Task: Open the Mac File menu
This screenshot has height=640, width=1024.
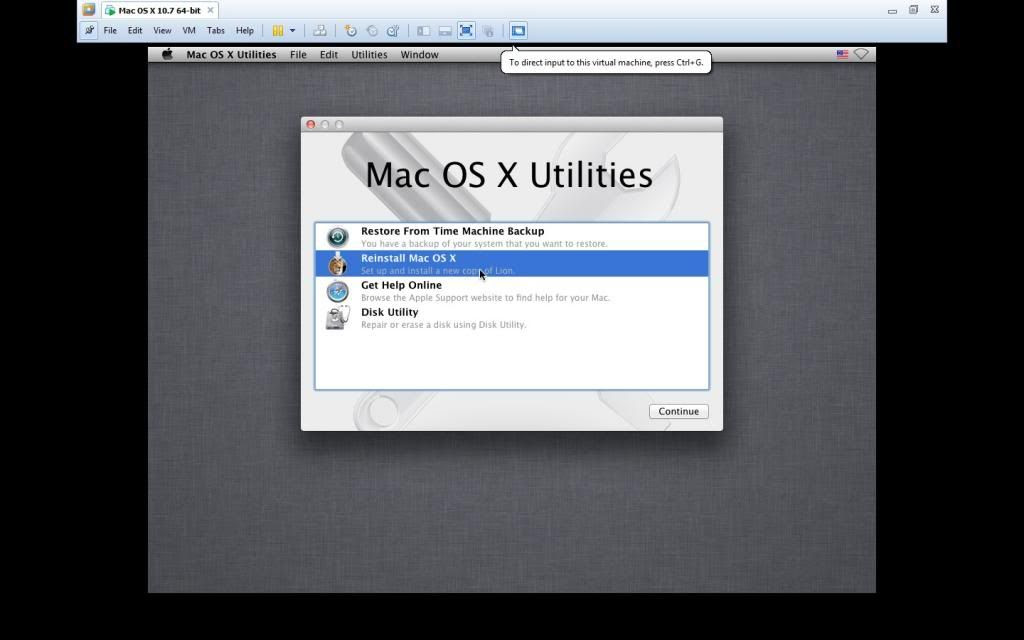Action: [298, 55]
